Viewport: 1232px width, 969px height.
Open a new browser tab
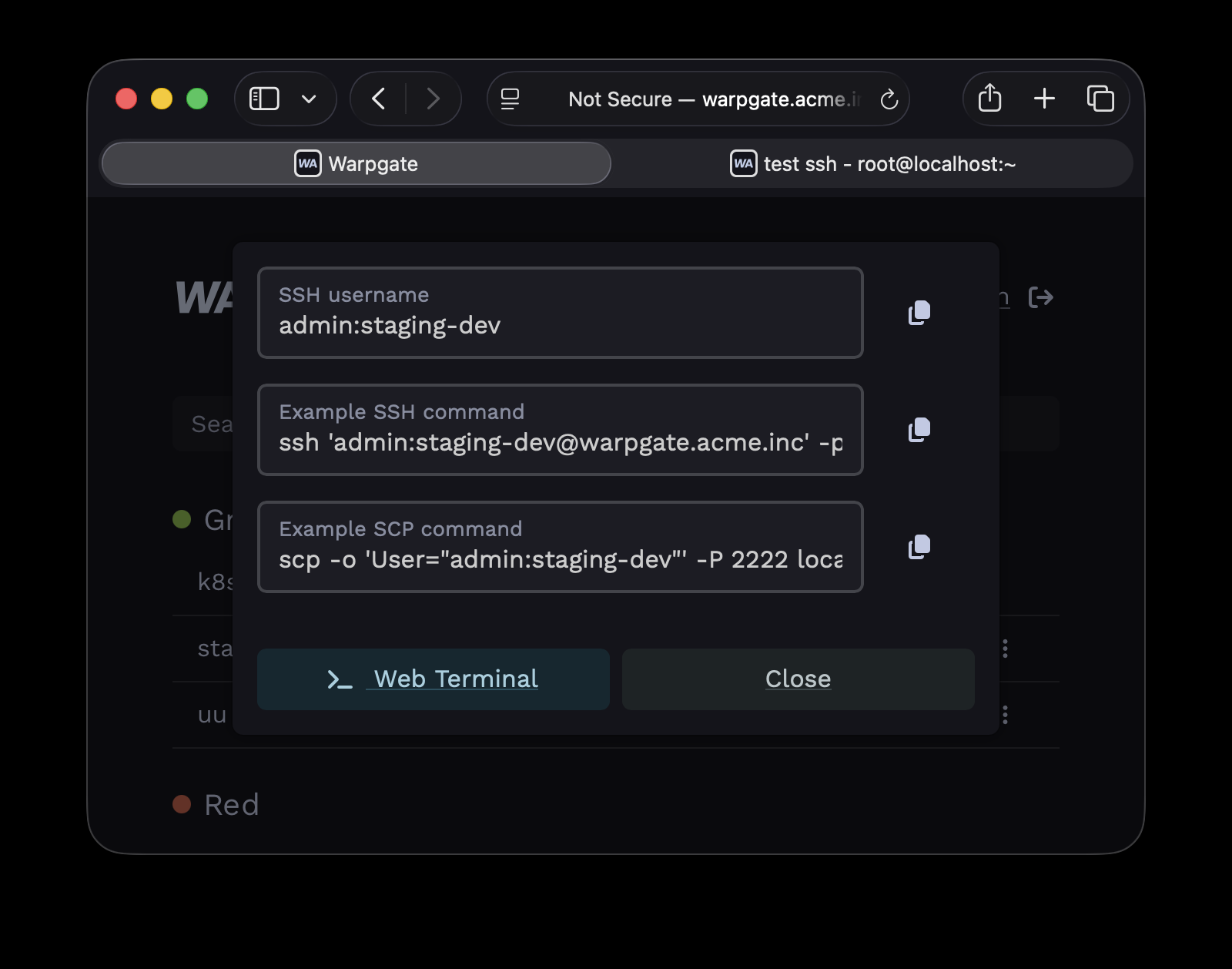tap(1044, 99)
